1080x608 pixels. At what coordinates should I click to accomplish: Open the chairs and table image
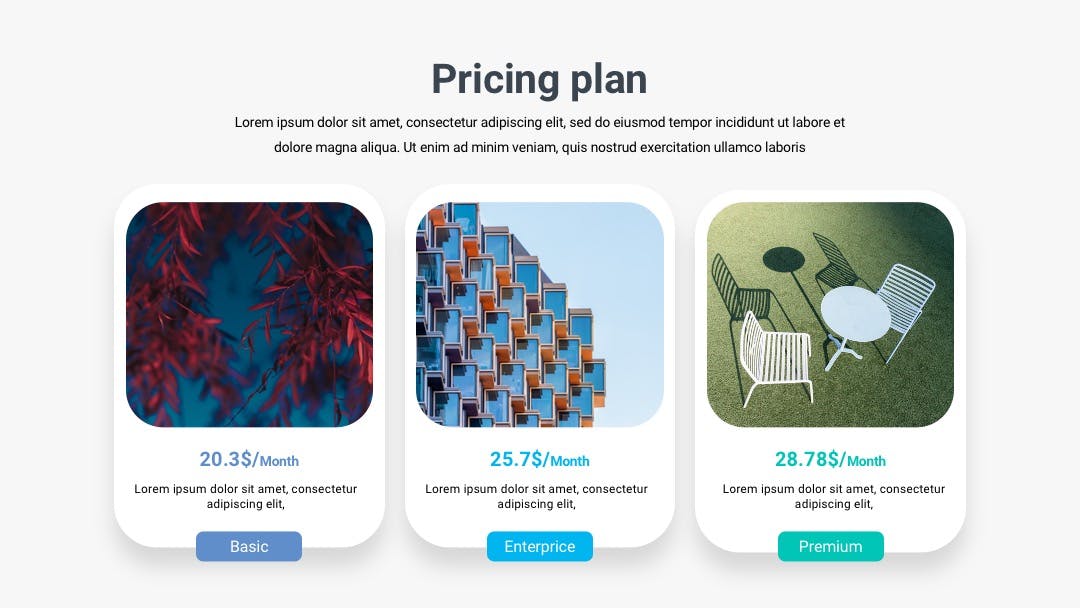pos(830,314)
